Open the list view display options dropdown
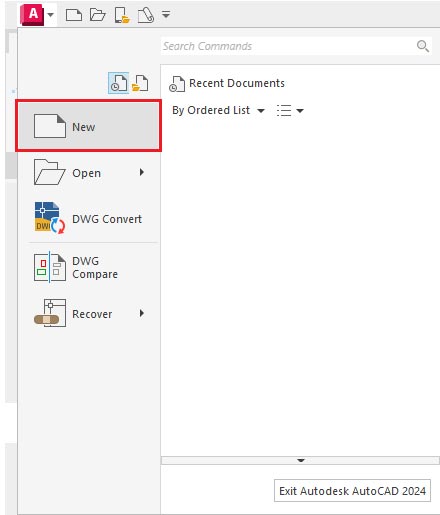Screen dimensions: 440x515 pos(290,110)
